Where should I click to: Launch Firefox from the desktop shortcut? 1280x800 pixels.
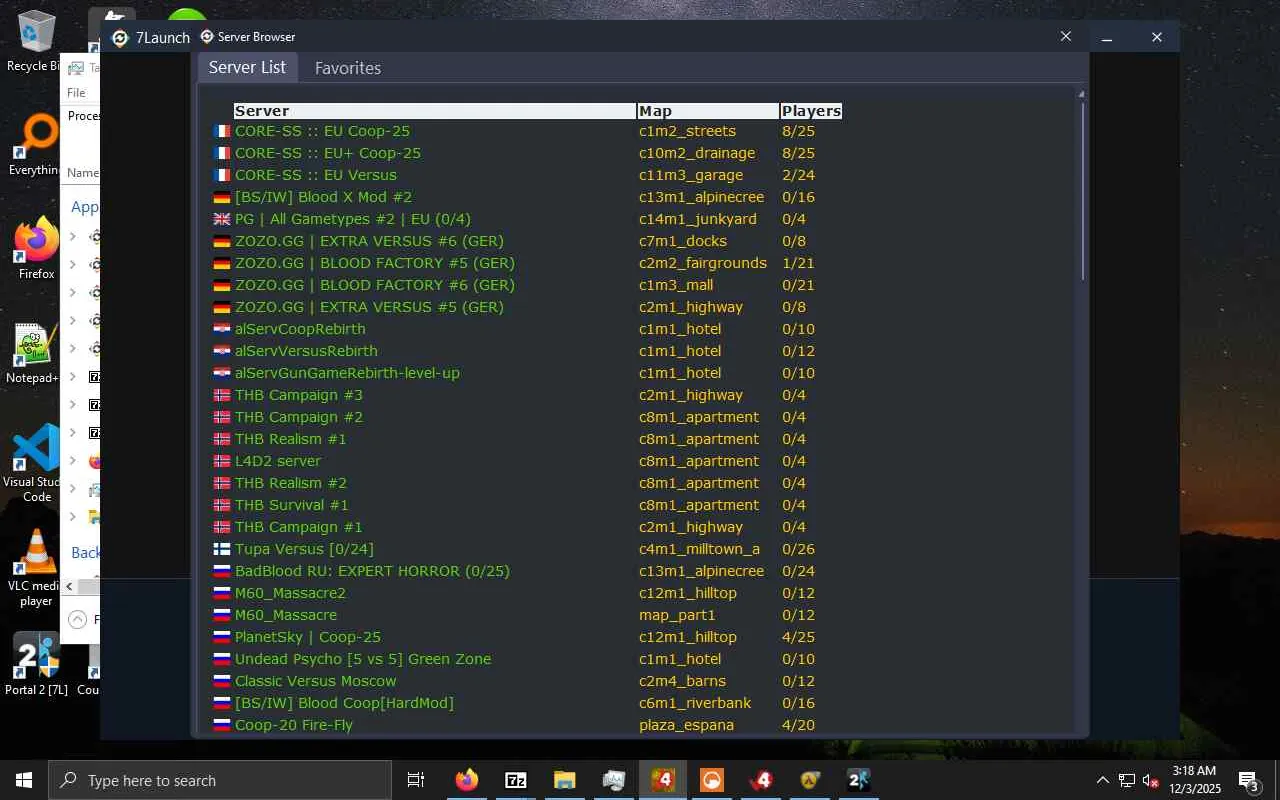coord(36,248)
